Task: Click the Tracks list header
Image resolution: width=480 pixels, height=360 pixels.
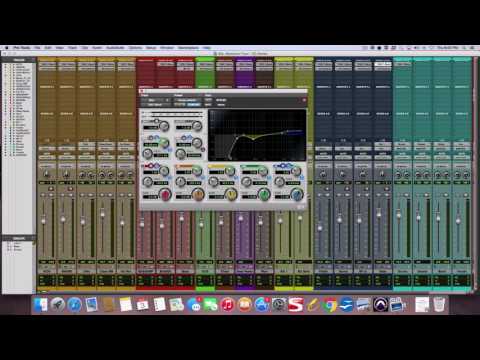Action: tap(19, 60)
